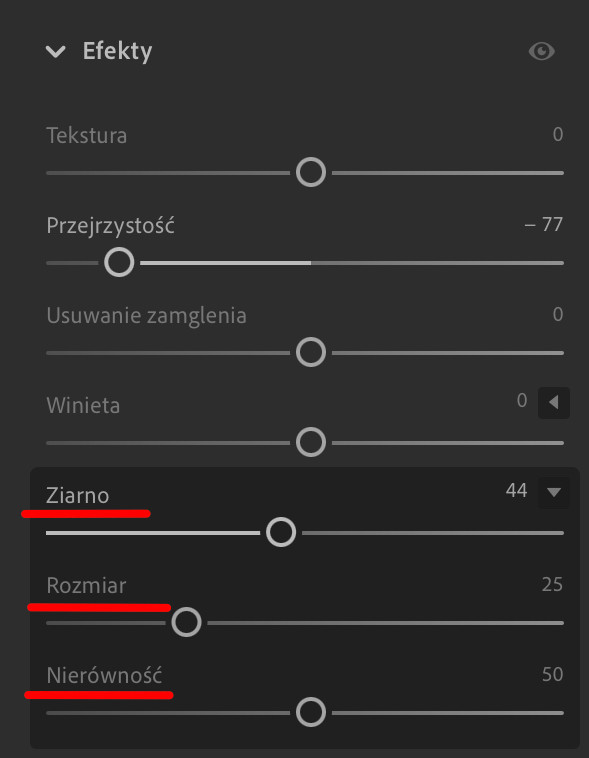Screen dimensions: 589x758
Task: Select the Przejrzystość value field – 77
Action: coord(544,225)
